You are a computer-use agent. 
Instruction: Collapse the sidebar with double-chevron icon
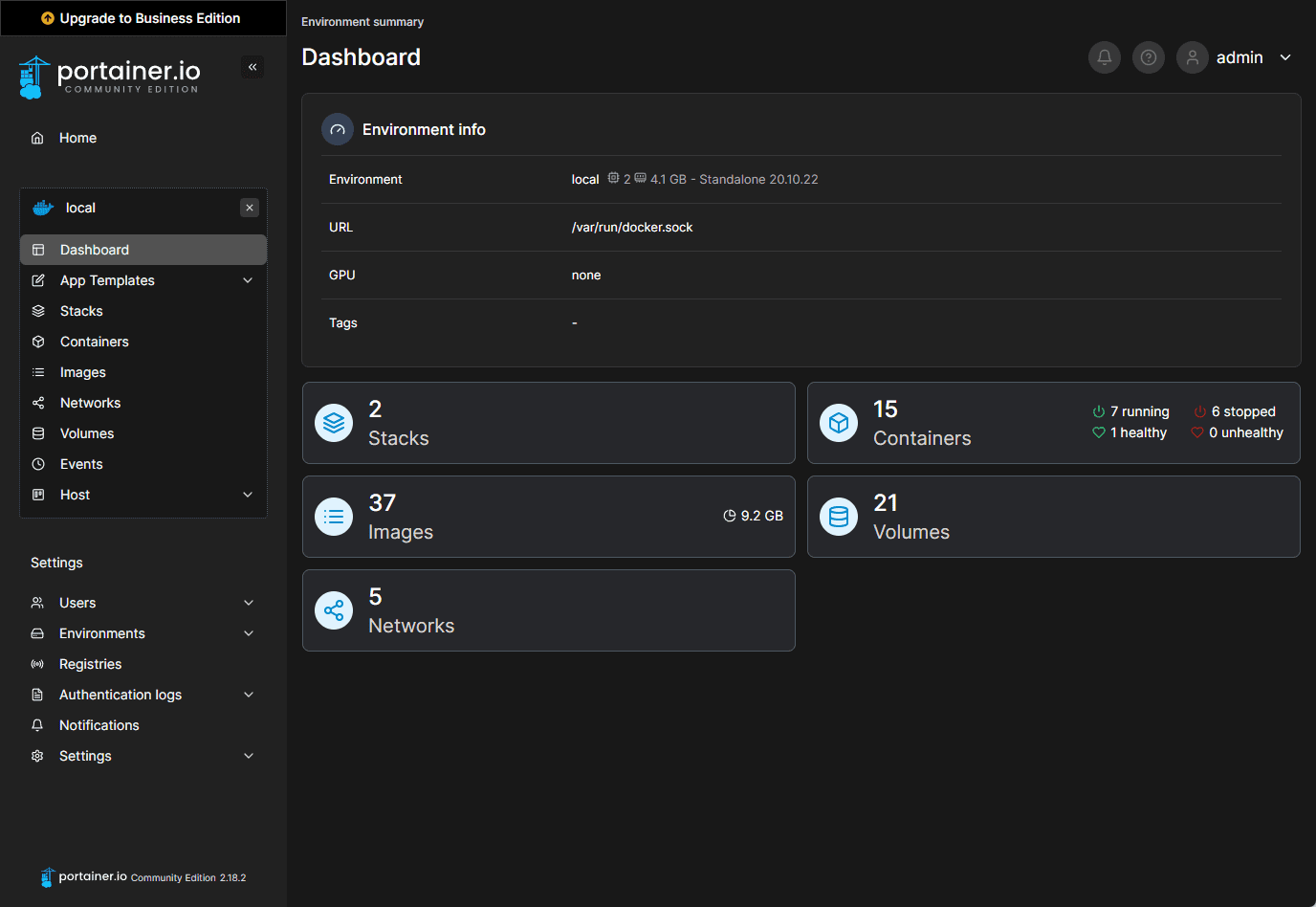click(x=252, y=67)
